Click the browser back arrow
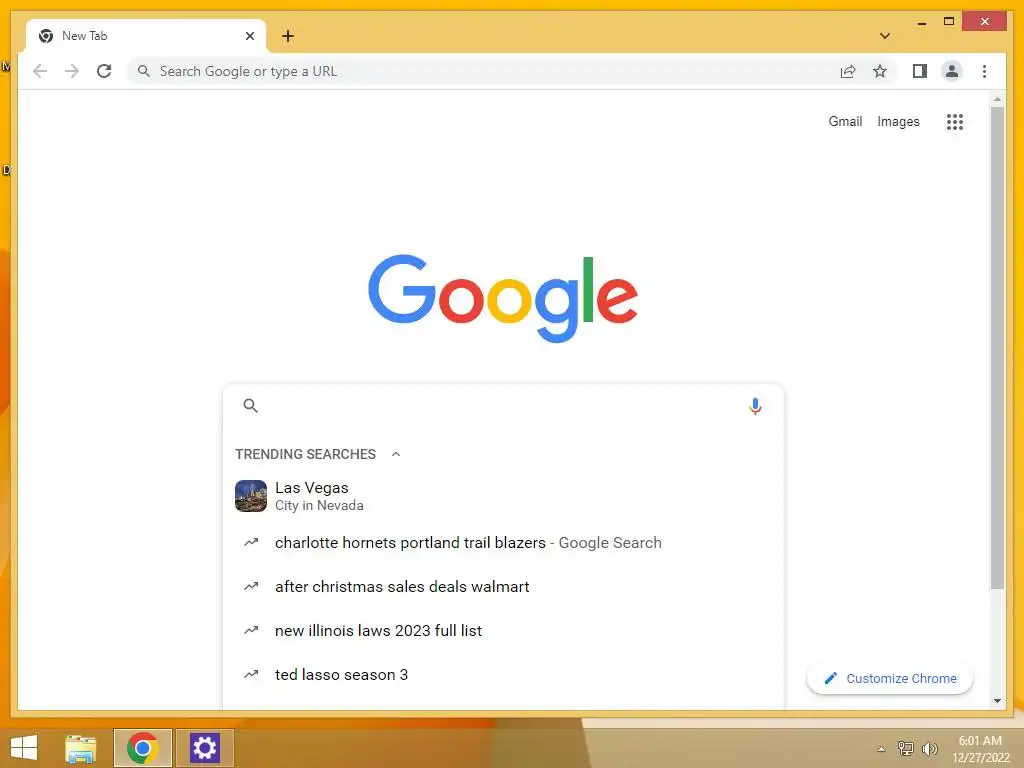1024x768 pixels. pos(40,71)
